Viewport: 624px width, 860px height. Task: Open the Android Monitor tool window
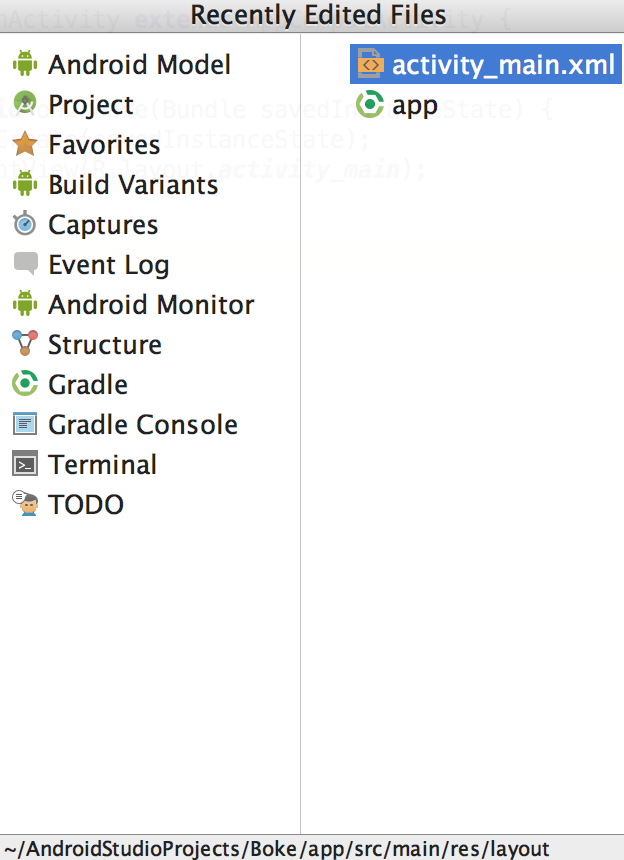[x=151, y=305]
